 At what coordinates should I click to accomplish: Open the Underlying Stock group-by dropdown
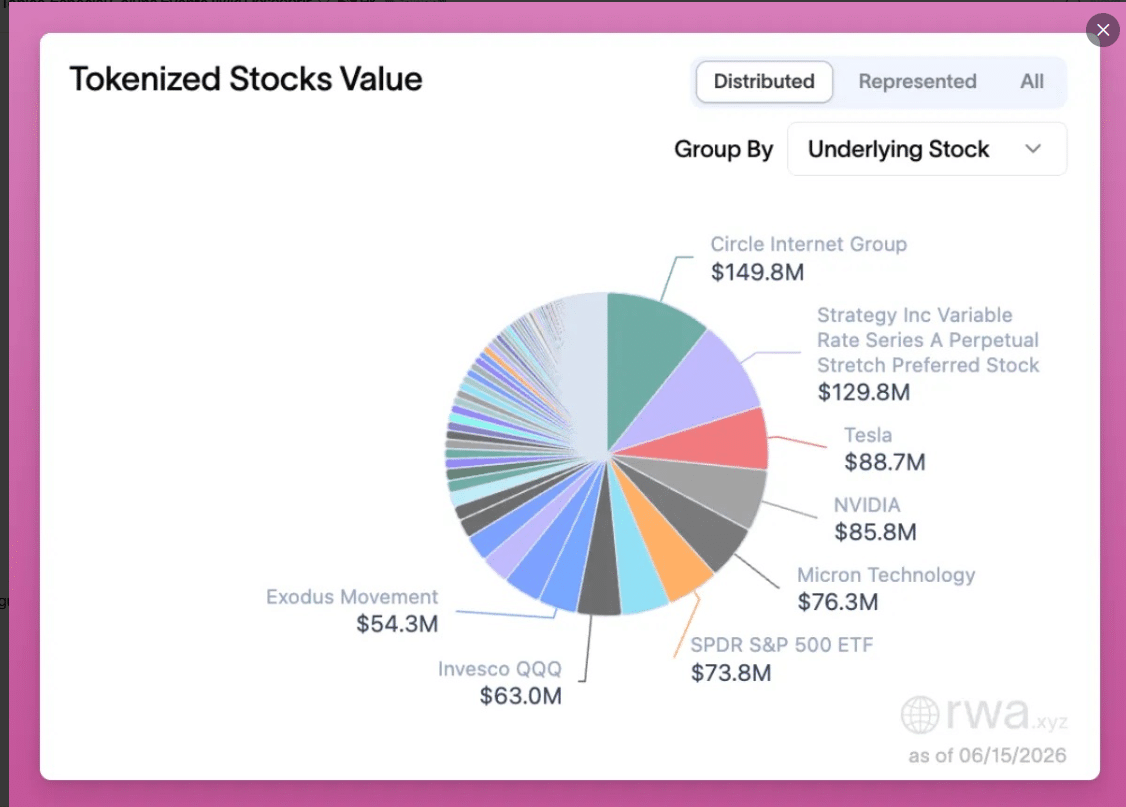coord(926,149)
